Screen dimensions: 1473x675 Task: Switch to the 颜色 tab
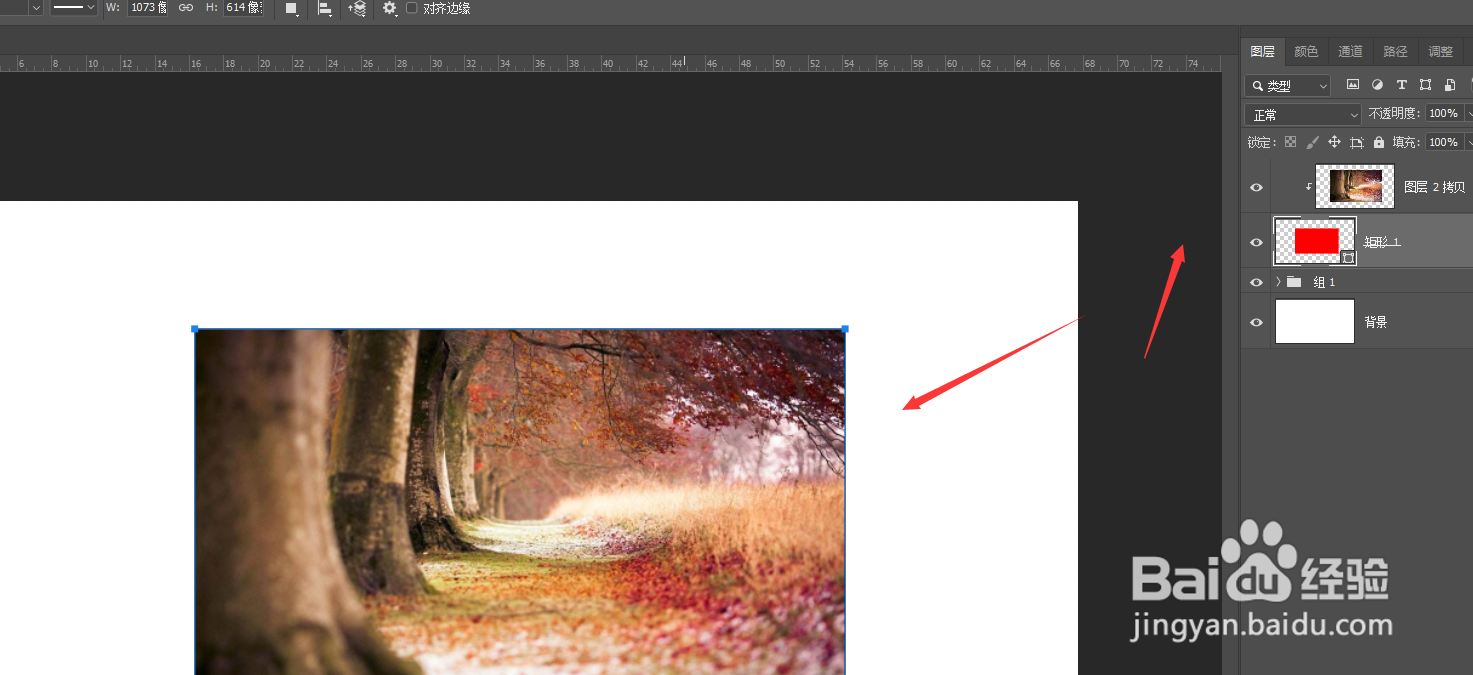pyautogui.click(x=1306, y=52)
